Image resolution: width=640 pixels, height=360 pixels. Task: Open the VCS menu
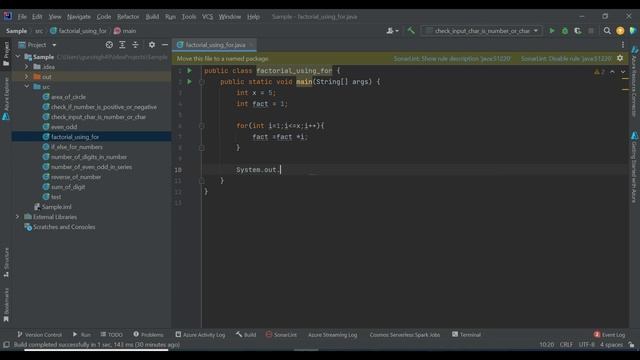pyautogui.click(x=207, y=17)
